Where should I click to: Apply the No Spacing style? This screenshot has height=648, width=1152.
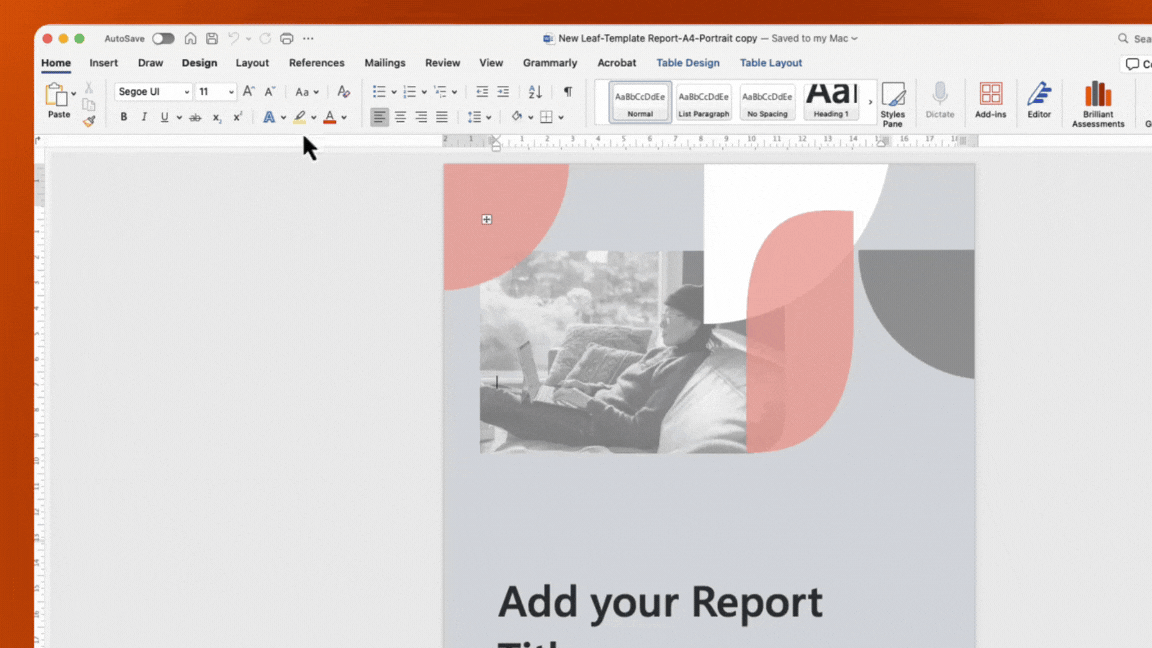coord(767,101)
